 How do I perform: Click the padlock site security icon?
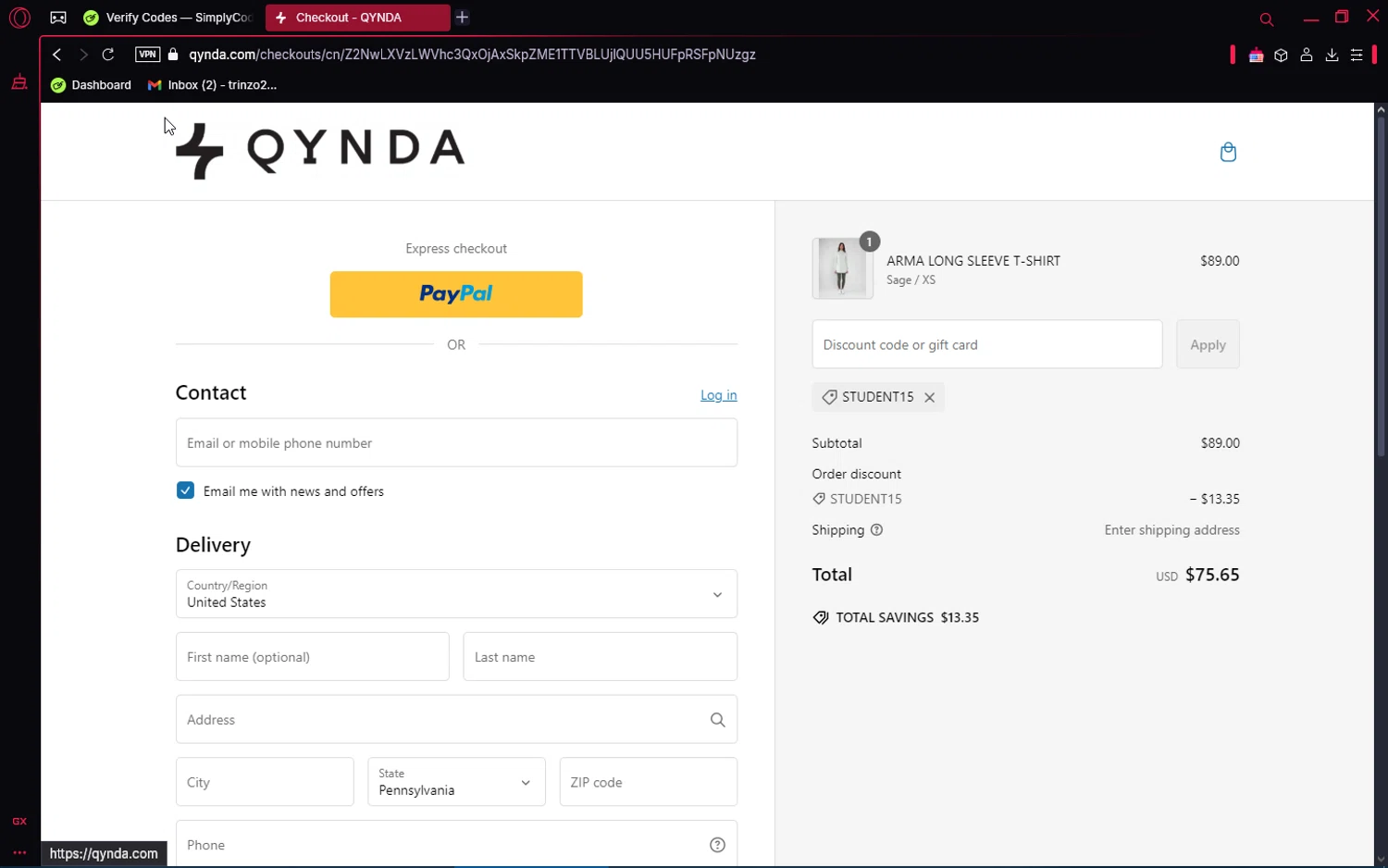coord(173,55)
